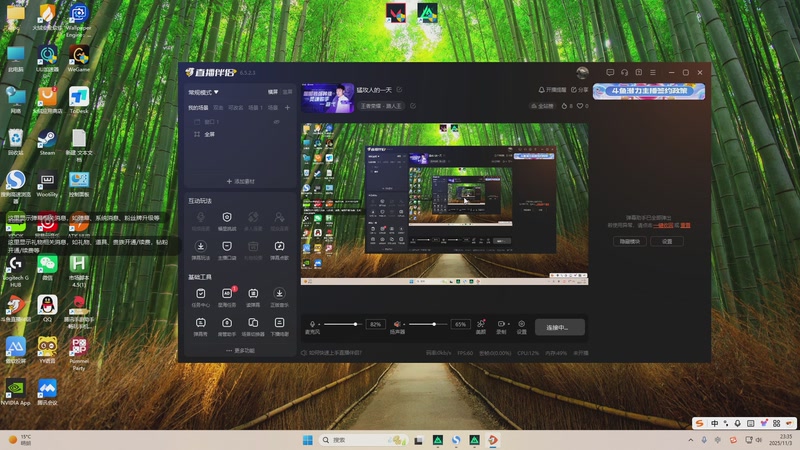
Task: Open the WeGame desktop icon
Action: 79,59
